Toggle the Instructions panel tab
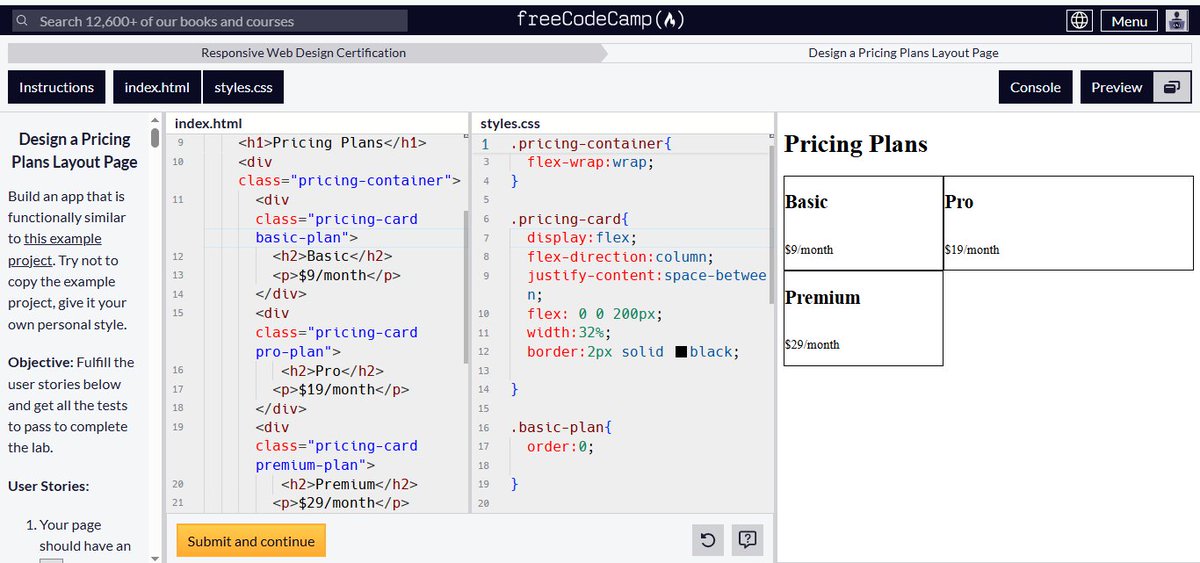 (57, 87)
